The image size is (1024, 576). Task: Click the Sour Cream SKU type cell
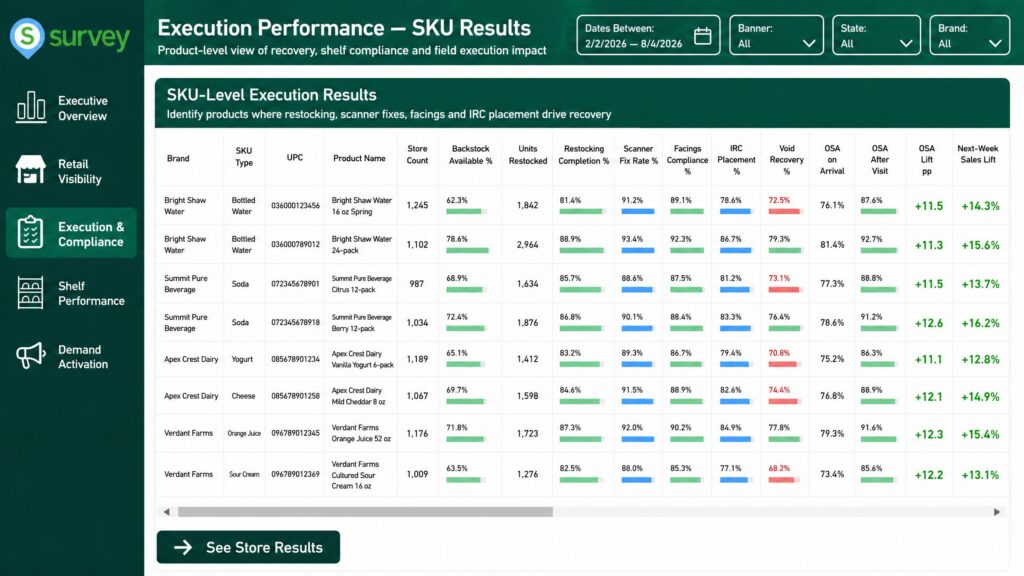[244, 475]
